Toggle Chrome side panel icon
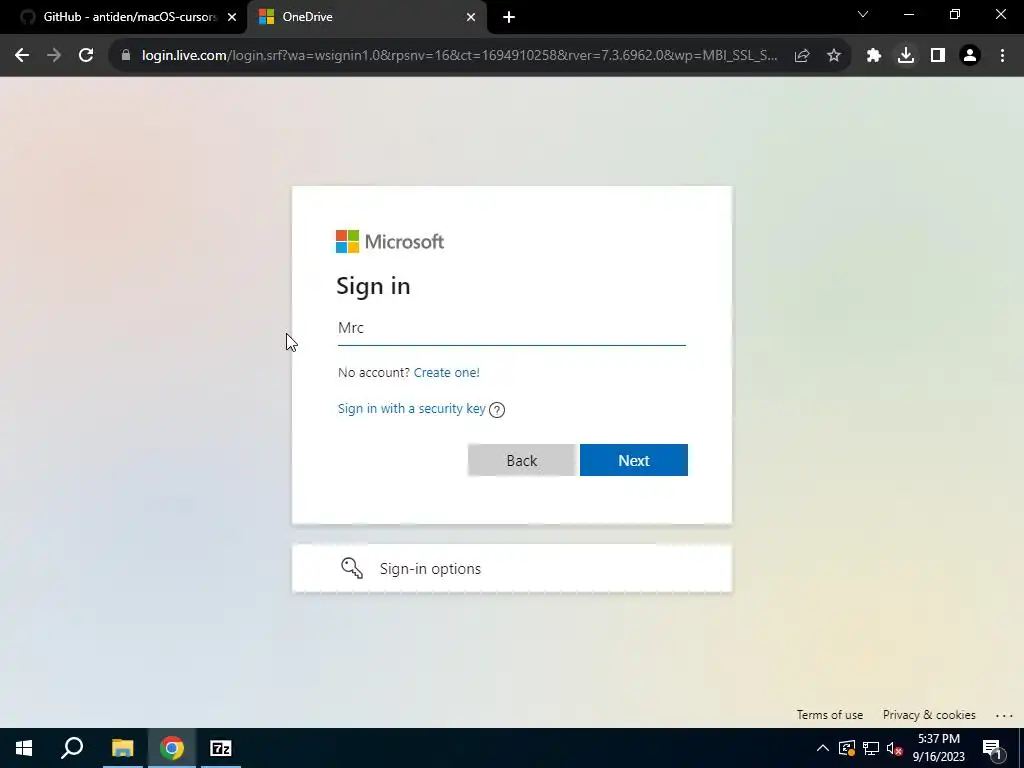This screenshot has width=1024, height=768. click(938, 56)
